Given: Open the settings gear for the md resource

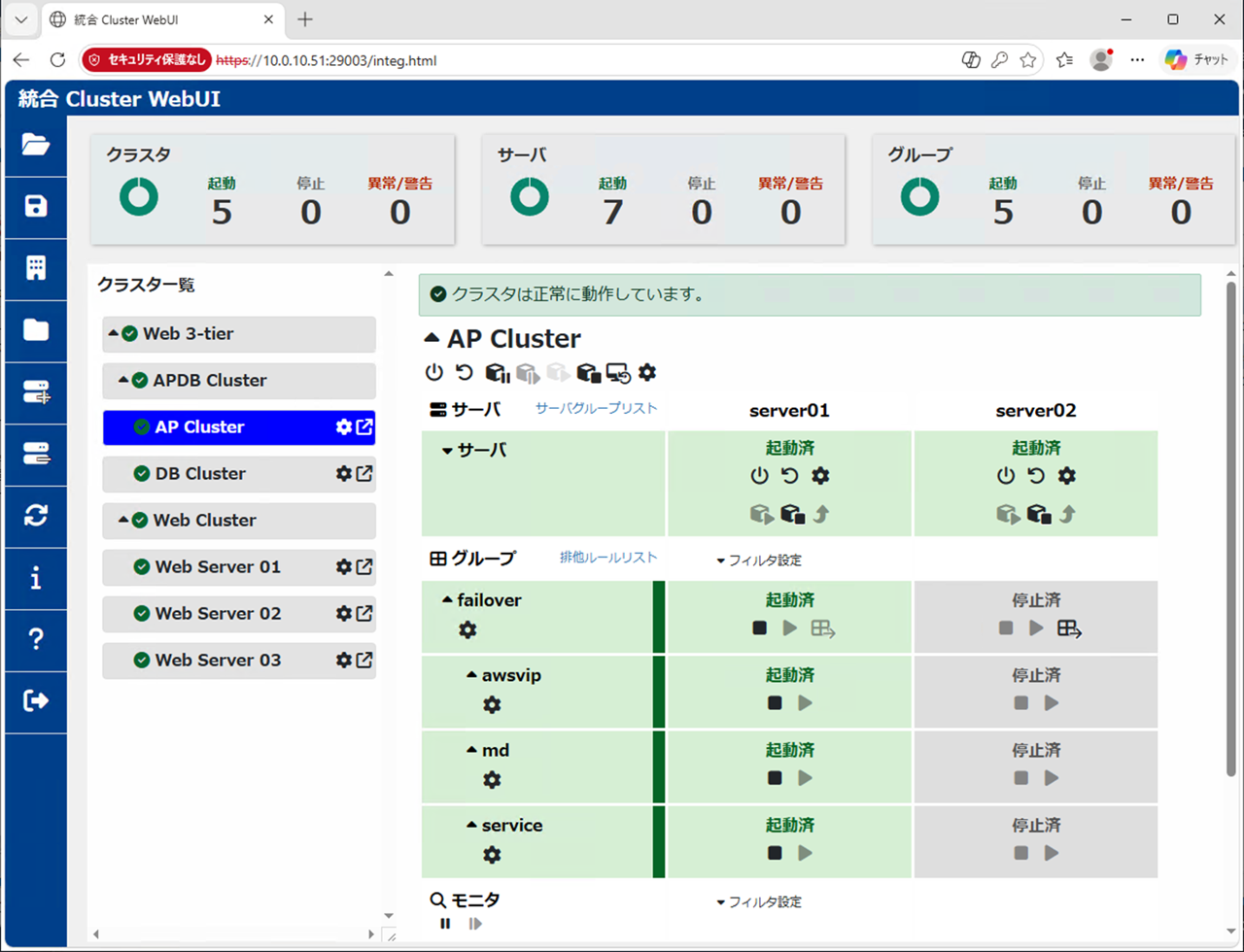Looking at the screenshot, I should 493,780.
